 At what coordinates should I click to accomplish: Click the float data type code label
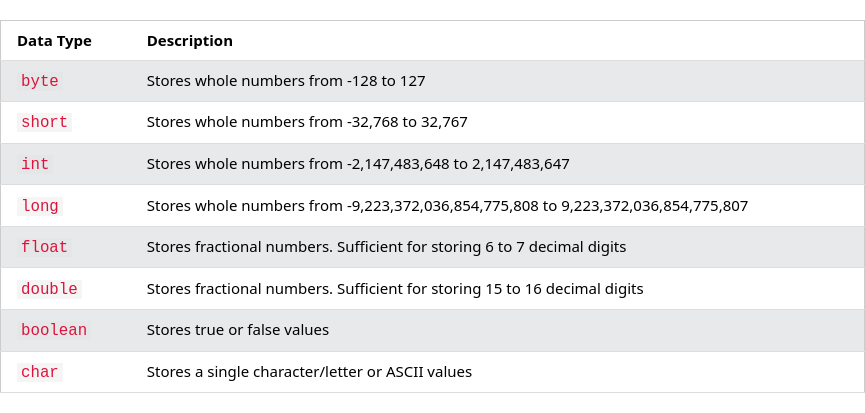click(x=44, y=247)
